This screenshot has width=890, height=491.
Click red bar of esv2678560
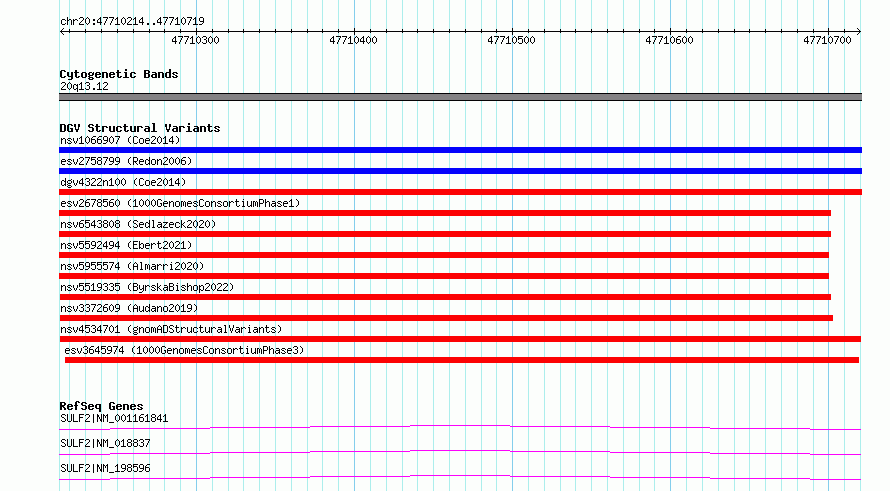[x=445, y=213]
